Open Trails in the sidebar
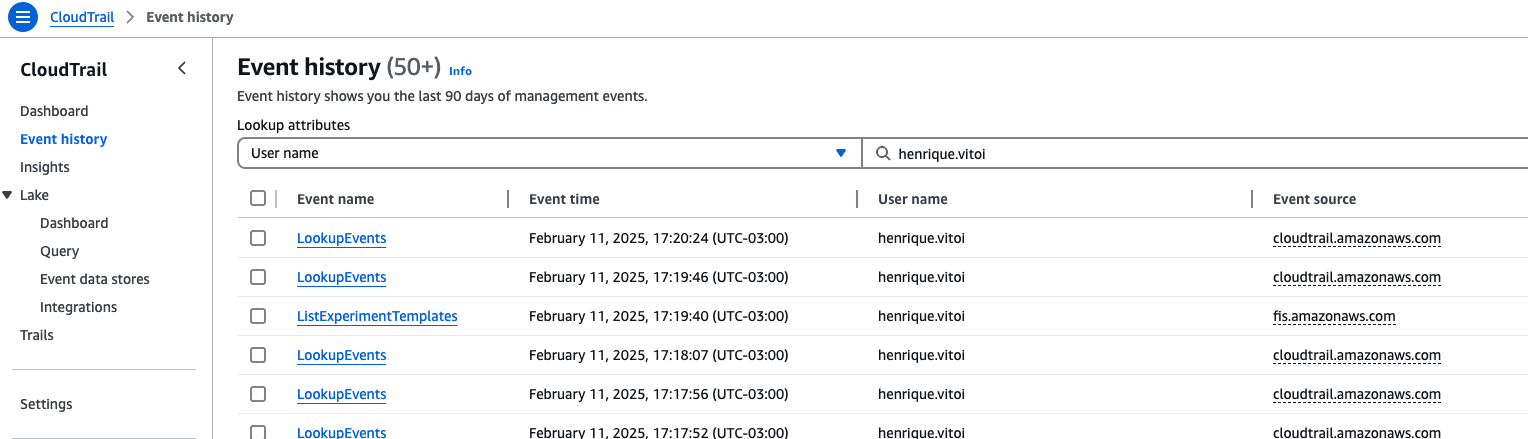 [37, 335]
